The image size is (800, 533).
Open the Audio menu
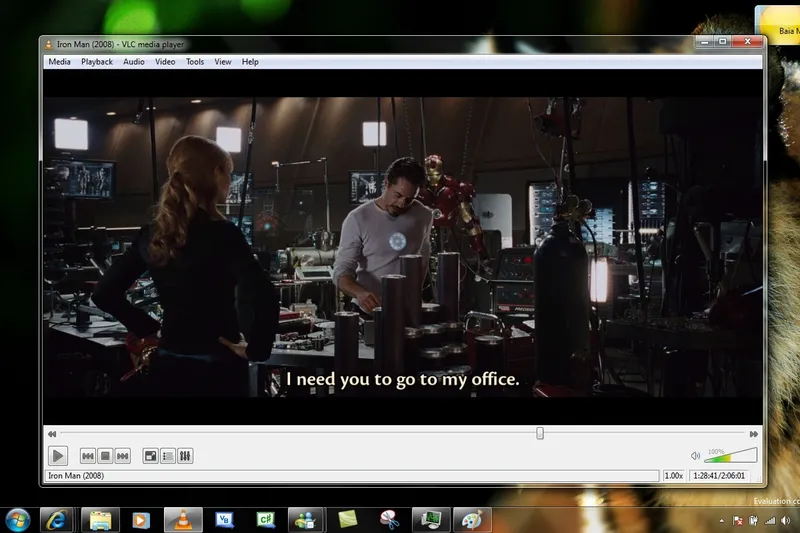(134, 62)
